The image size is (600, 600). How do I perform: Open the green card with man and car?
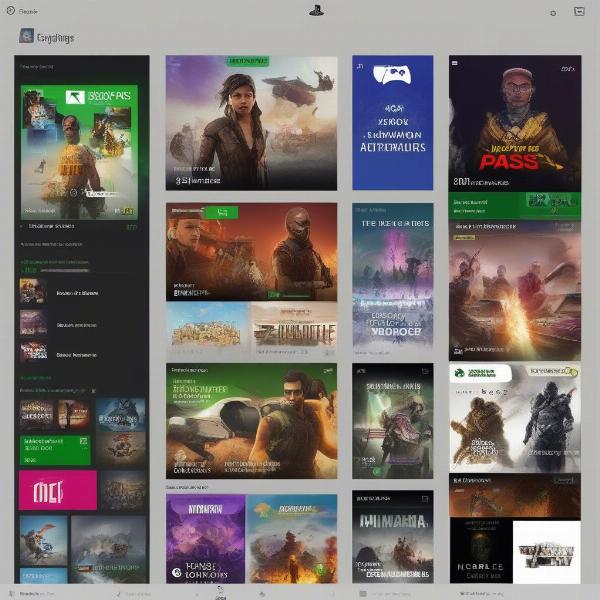[x=251, y=421]
